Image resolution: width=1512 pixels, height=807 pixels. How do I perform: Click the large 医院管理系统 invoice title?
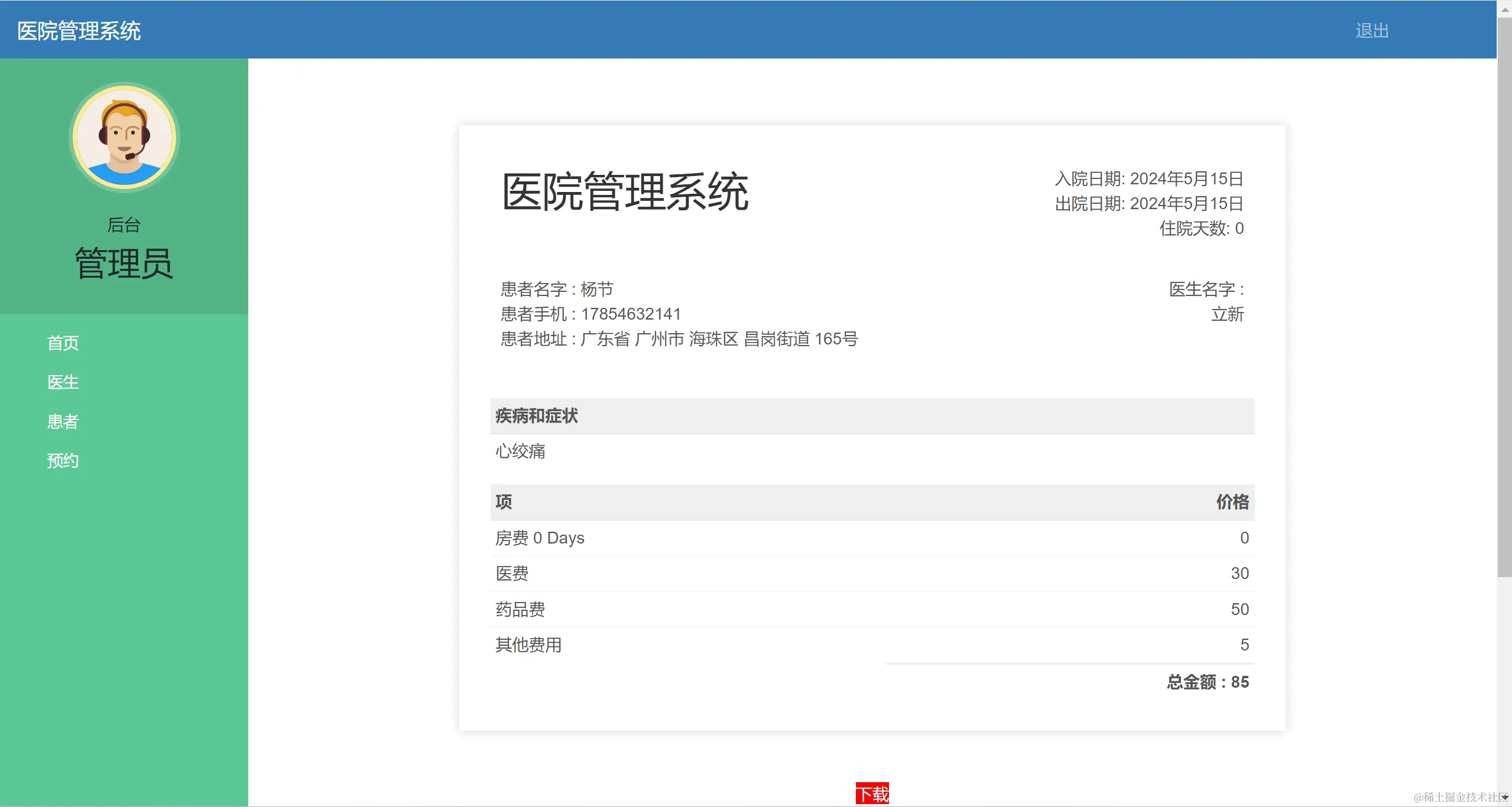click(625, 191)
